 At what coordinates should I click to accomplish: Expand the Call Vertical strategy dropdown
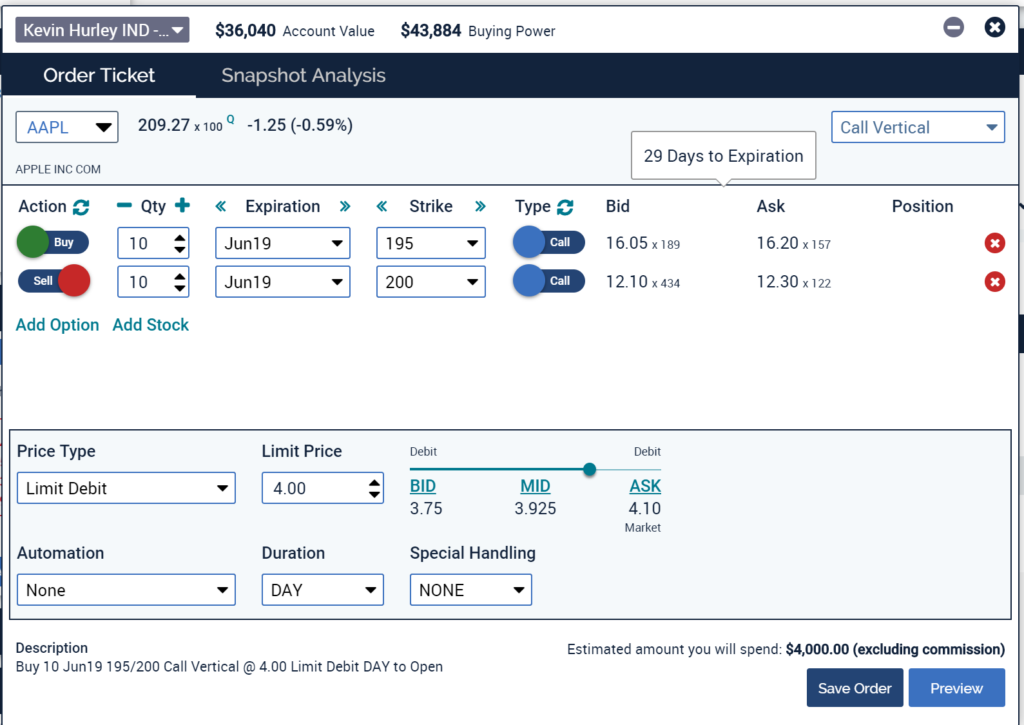tap(918, 127)
